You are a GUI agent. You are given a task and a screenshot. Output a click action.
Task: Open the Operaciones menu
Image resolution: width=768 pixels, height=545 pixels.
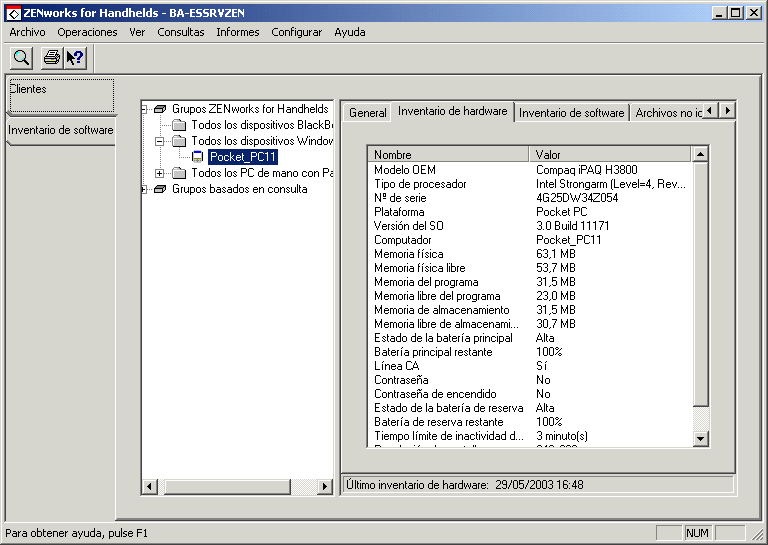click(x=87, y=32)
